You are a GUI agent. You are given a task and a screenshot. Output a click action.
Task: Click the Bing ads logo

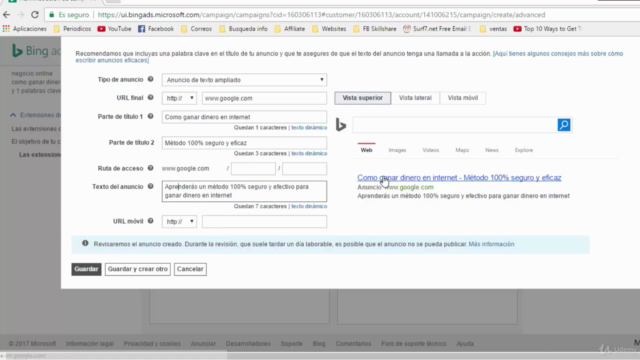point(36,51)
